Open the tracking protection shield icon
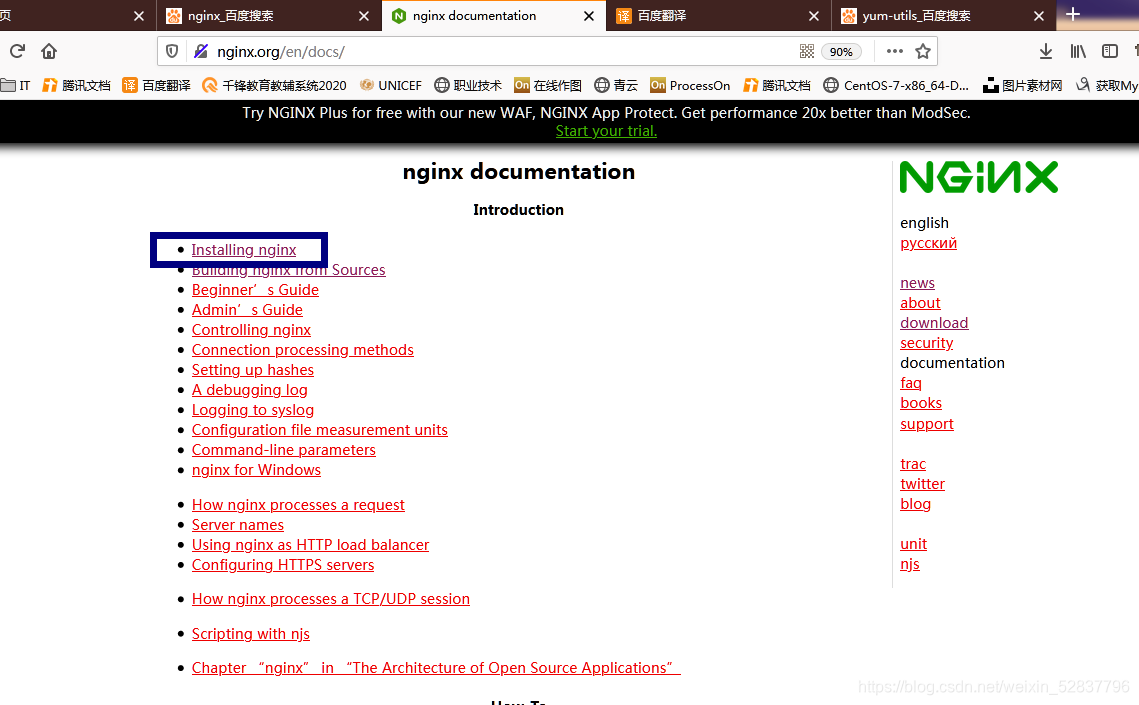1139x705 pixels. pyautogui.click(x=172, y=51)
